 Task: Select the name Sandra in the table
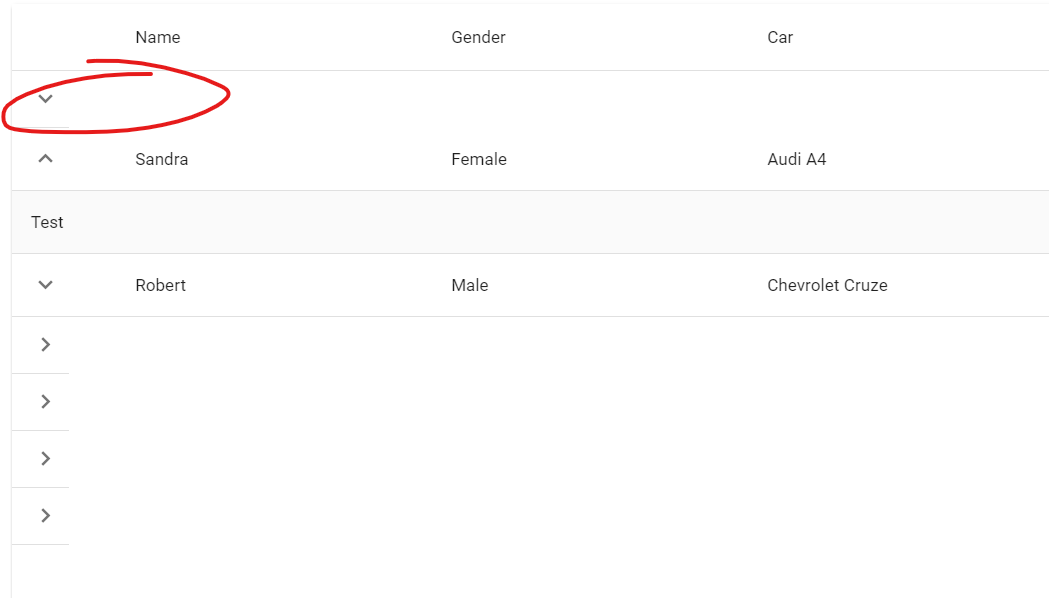(161, 158)
